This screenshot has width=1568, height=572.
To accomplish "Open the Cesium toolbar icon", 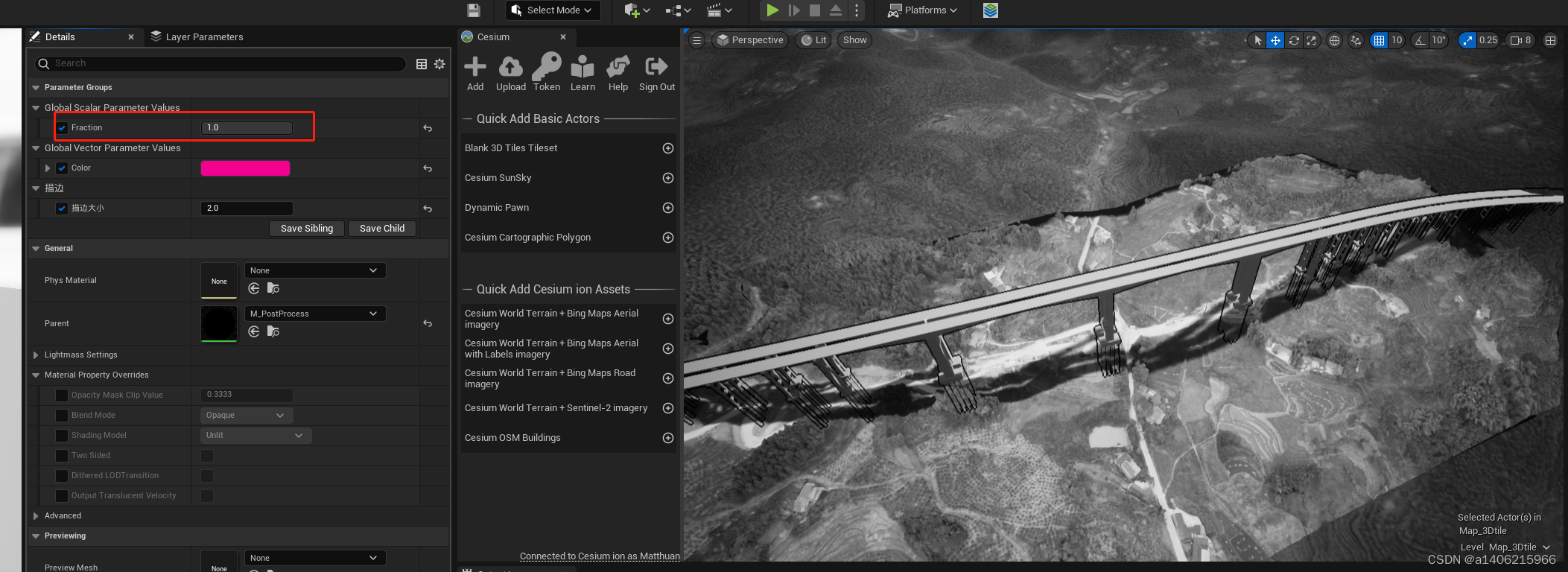I will pos(990,10).
